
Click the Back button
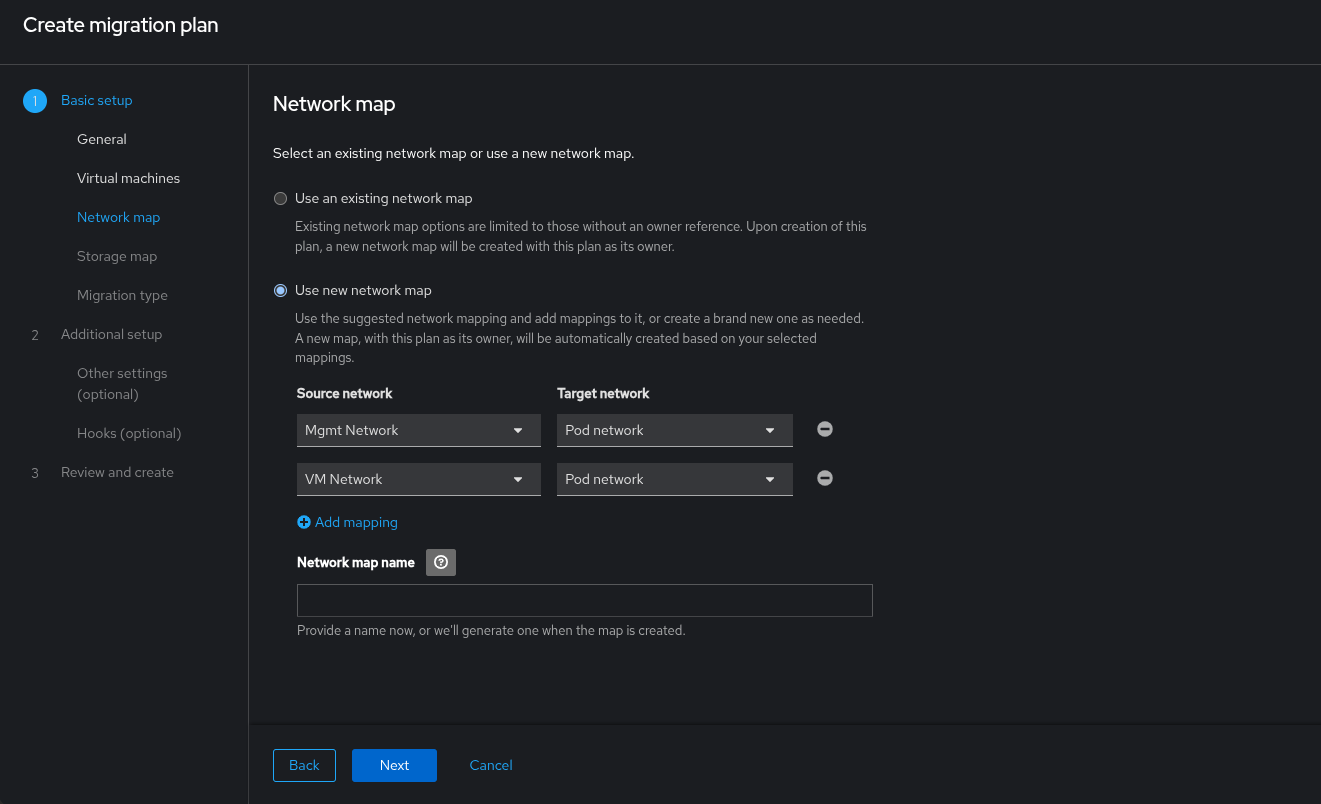point(304,765)
